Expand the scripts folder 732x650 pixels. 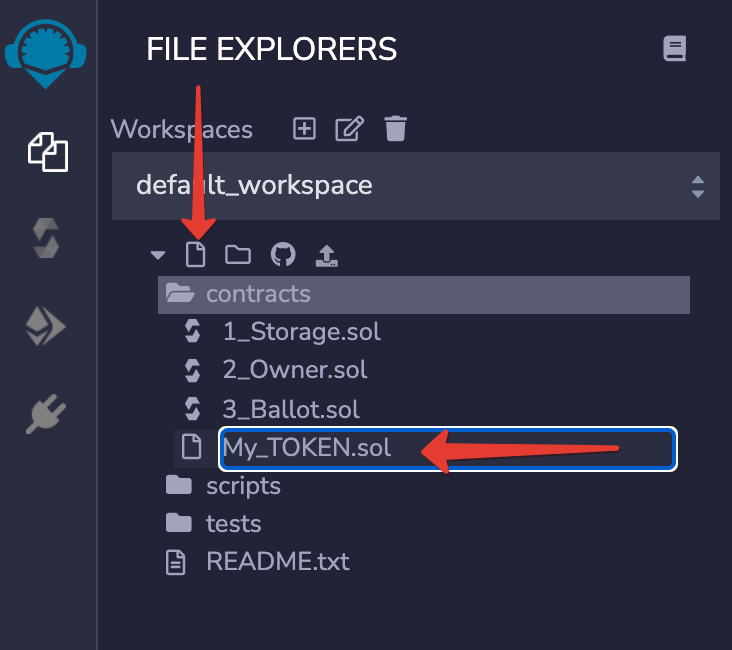click(x=243, y=486)
